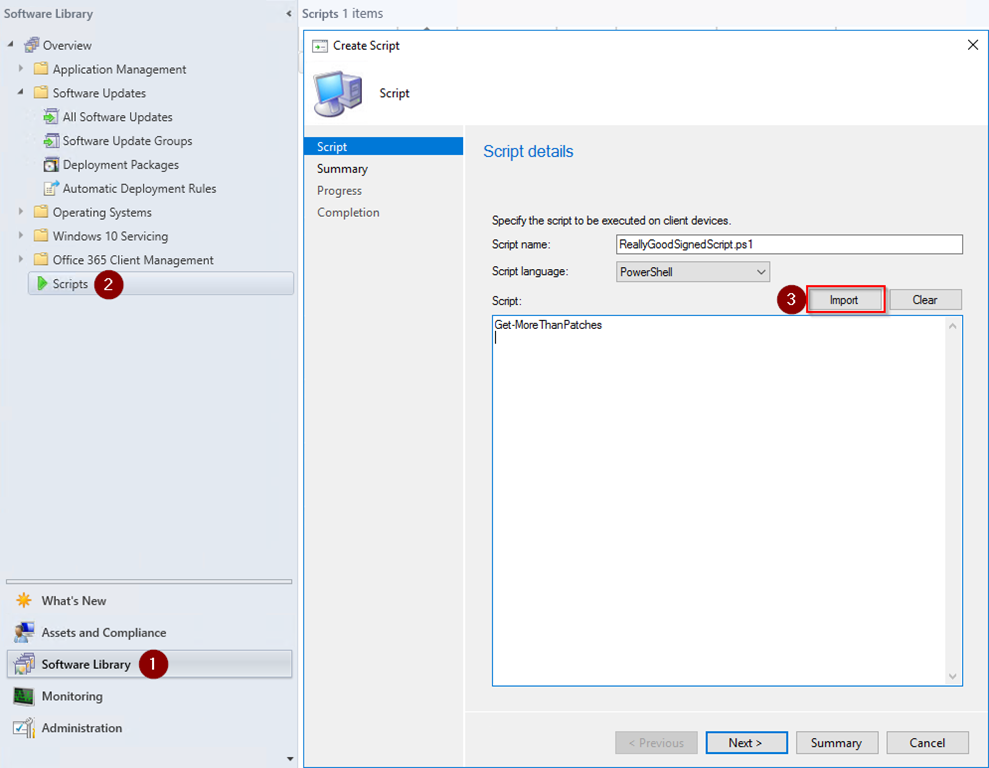
Task: Open the Script language dropdown
Action: click(x=760, y=272)
